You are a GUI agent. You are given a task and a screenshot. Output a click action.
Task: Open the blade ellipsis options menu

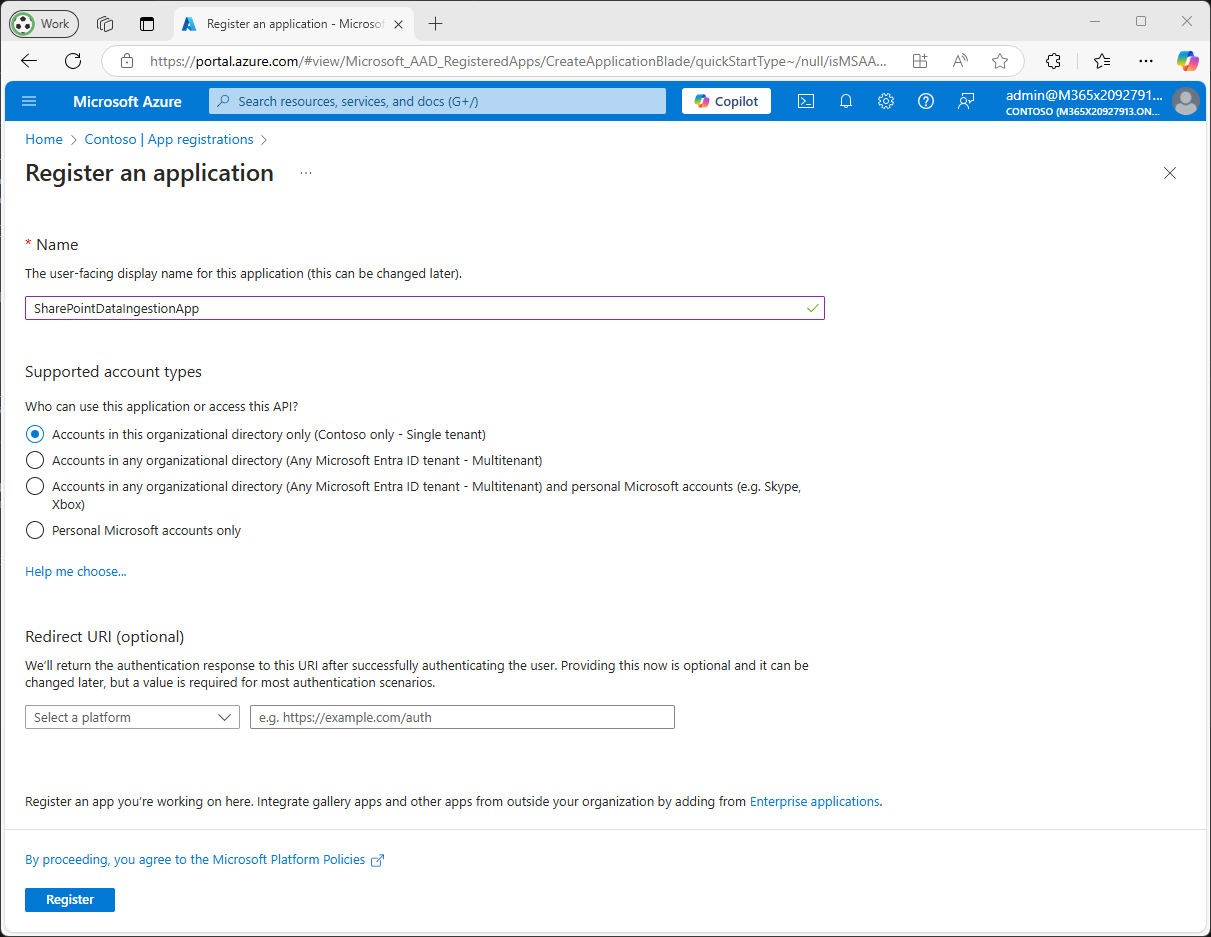pos(305,173)
